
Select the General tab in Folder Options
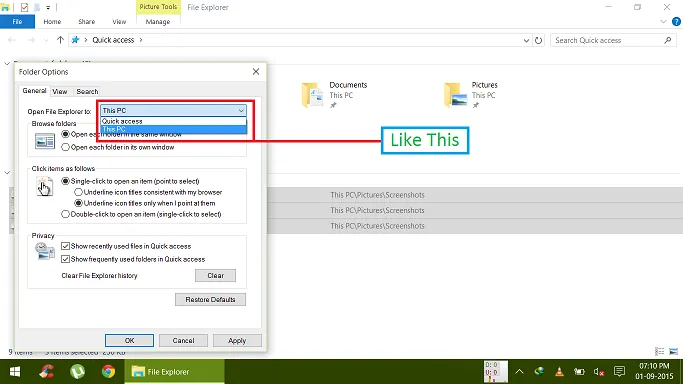[x=34, y=91]
